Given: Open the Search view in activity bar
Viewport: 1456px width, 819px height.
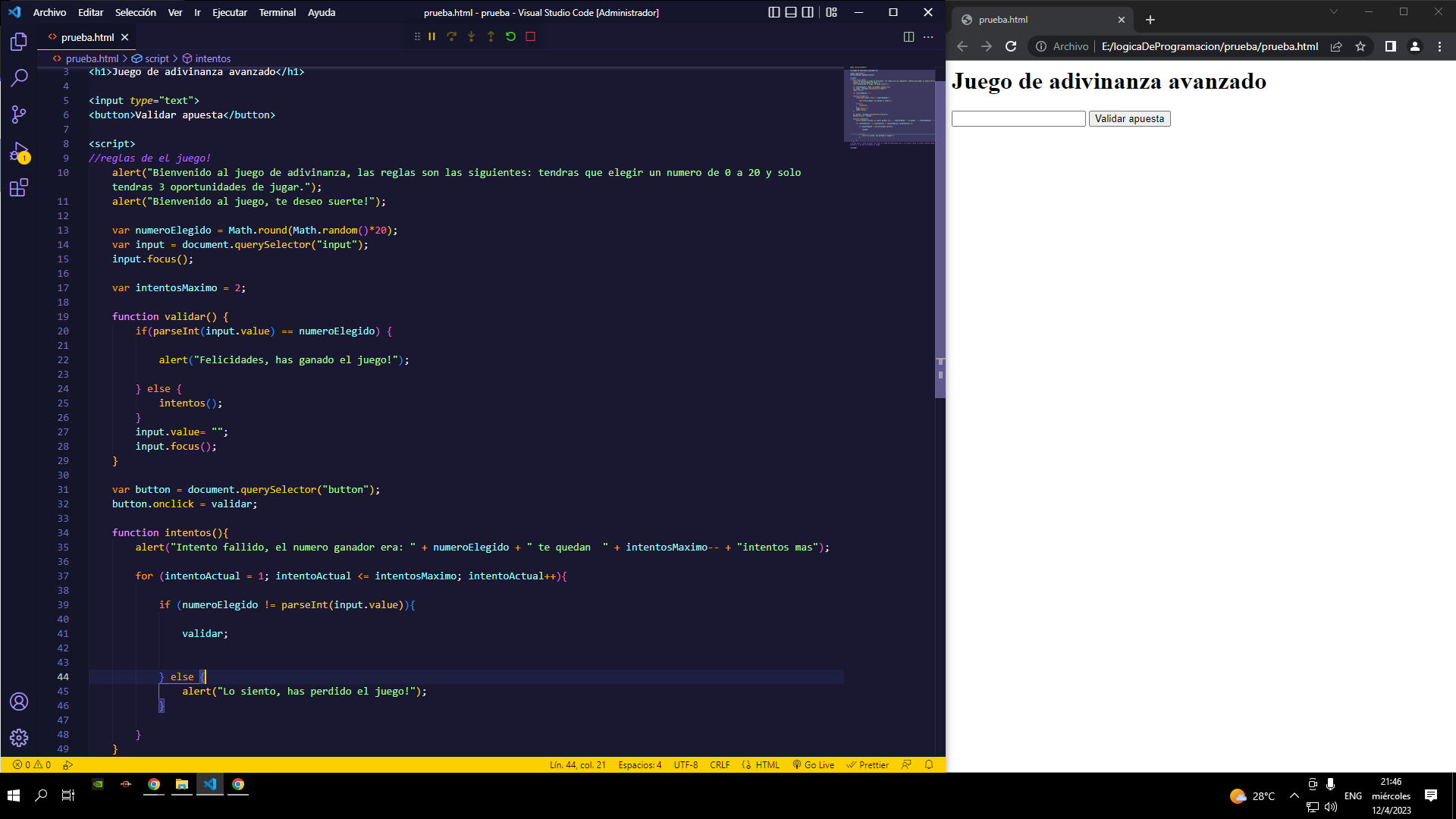Looking at the screenshot, I should click(x=19, y=77).
